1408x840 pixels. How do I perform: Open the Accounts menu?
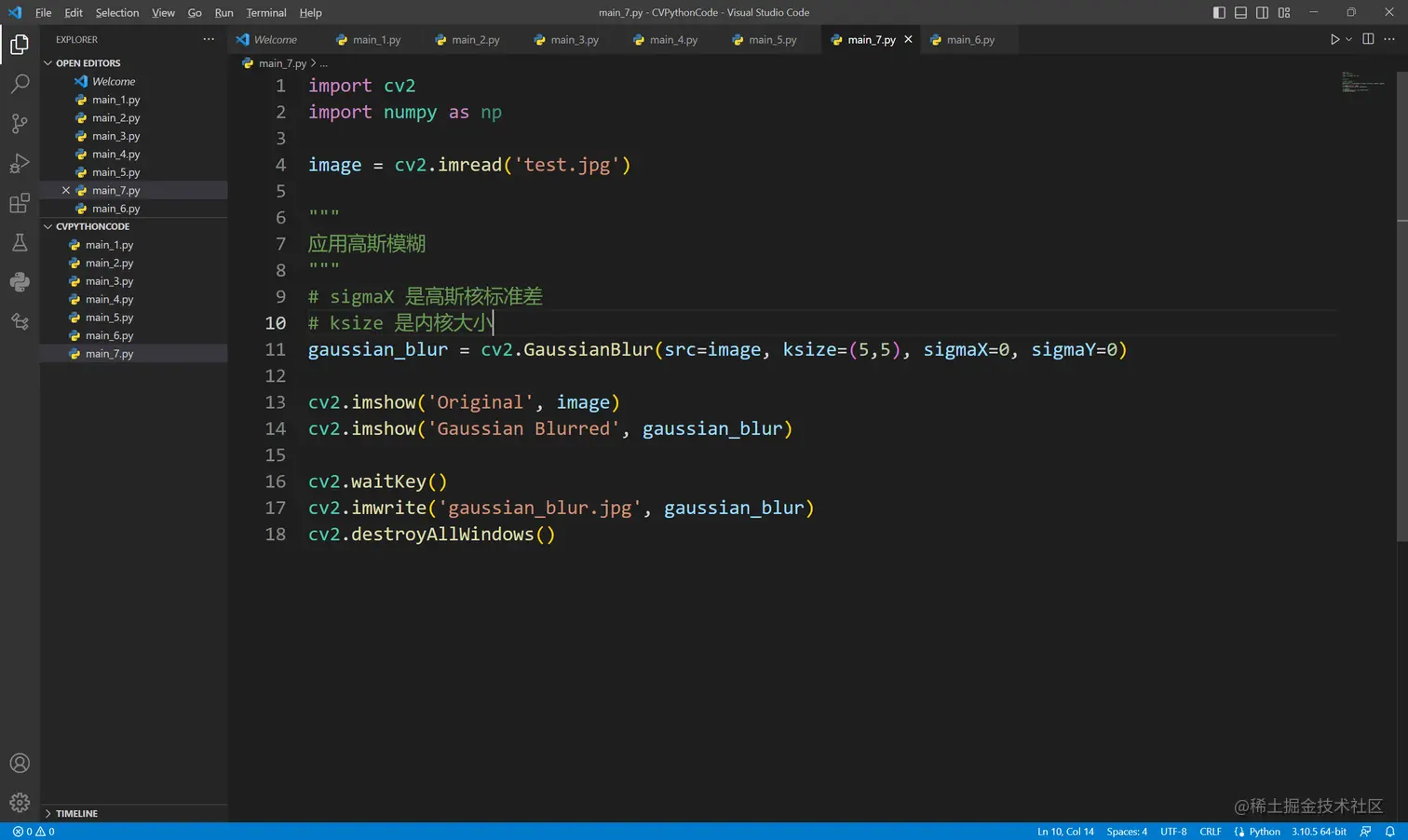(x=20, y=764)
